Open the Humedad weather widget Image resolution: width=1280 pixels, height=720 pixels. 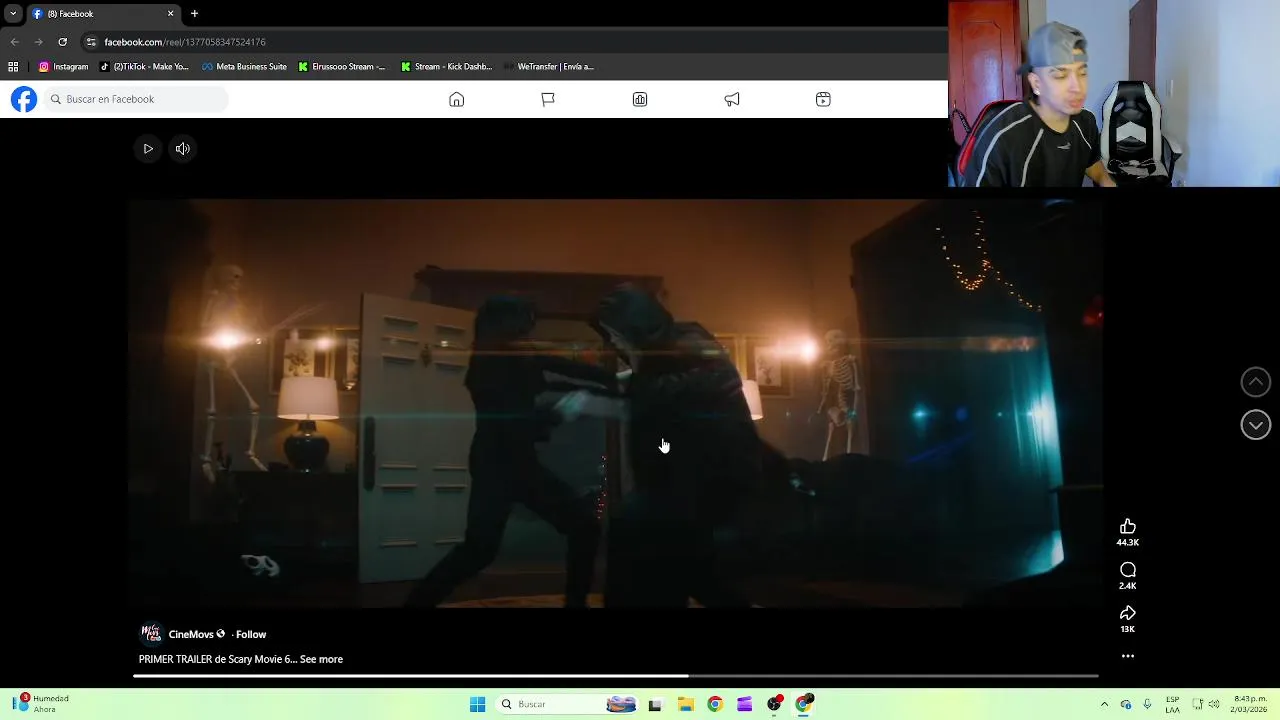tap(42, 704)
